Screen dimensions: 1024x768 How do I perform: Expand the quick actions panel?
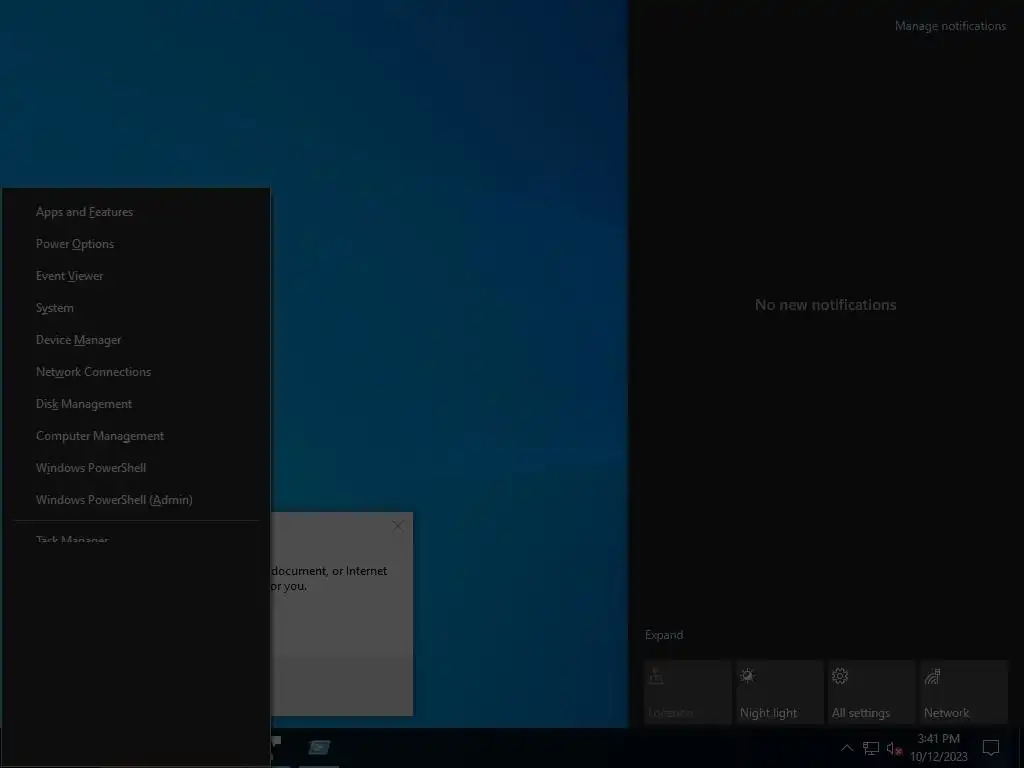point(664,635)
